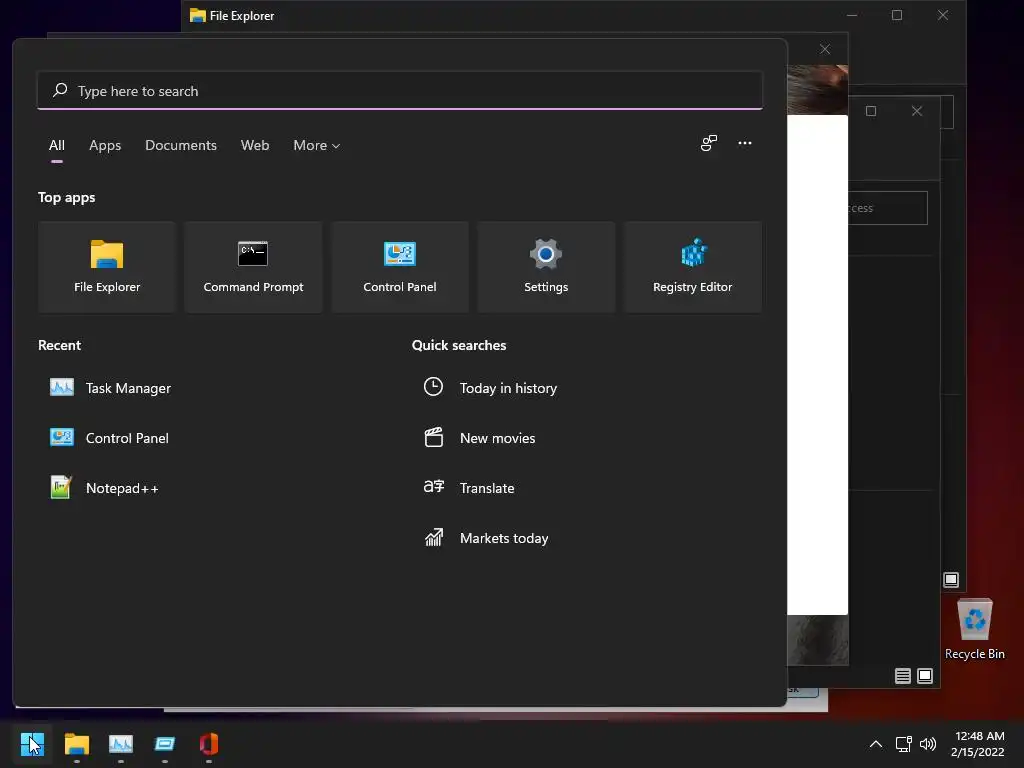Viewport: 1024px width, 768px height.
Task: Open File Explorer from the taskbar
Action: (x=76, y=744)
